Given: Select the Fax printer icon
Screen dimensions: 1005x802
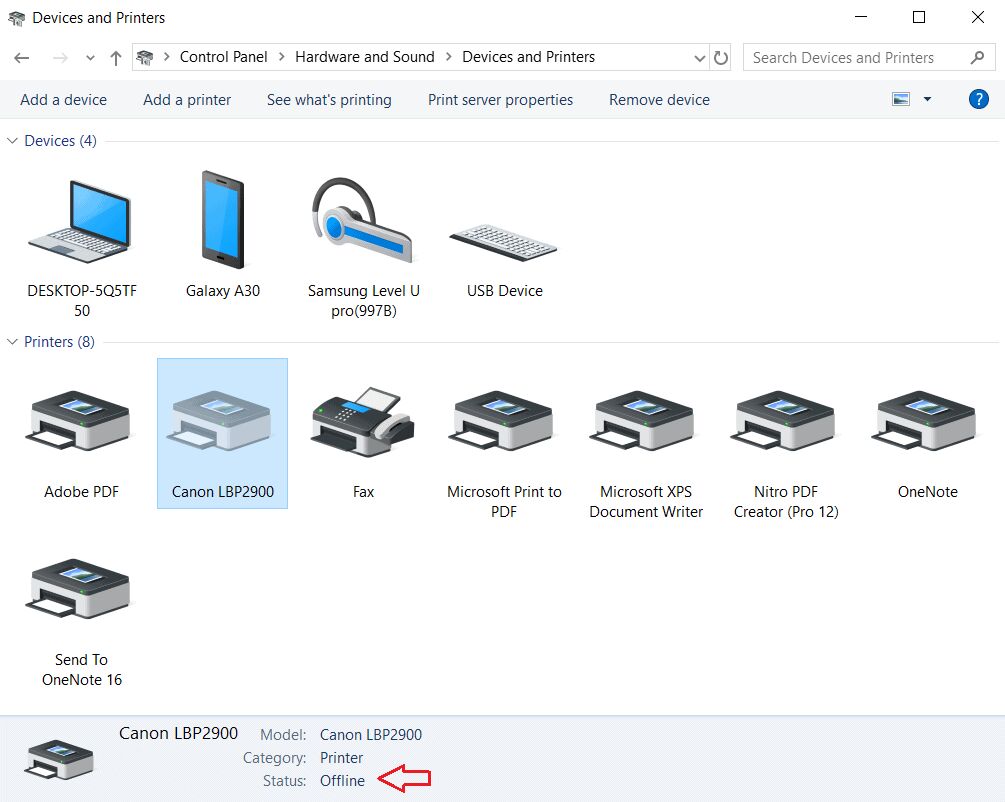Looking at the screenshot, I should point(363,421).
